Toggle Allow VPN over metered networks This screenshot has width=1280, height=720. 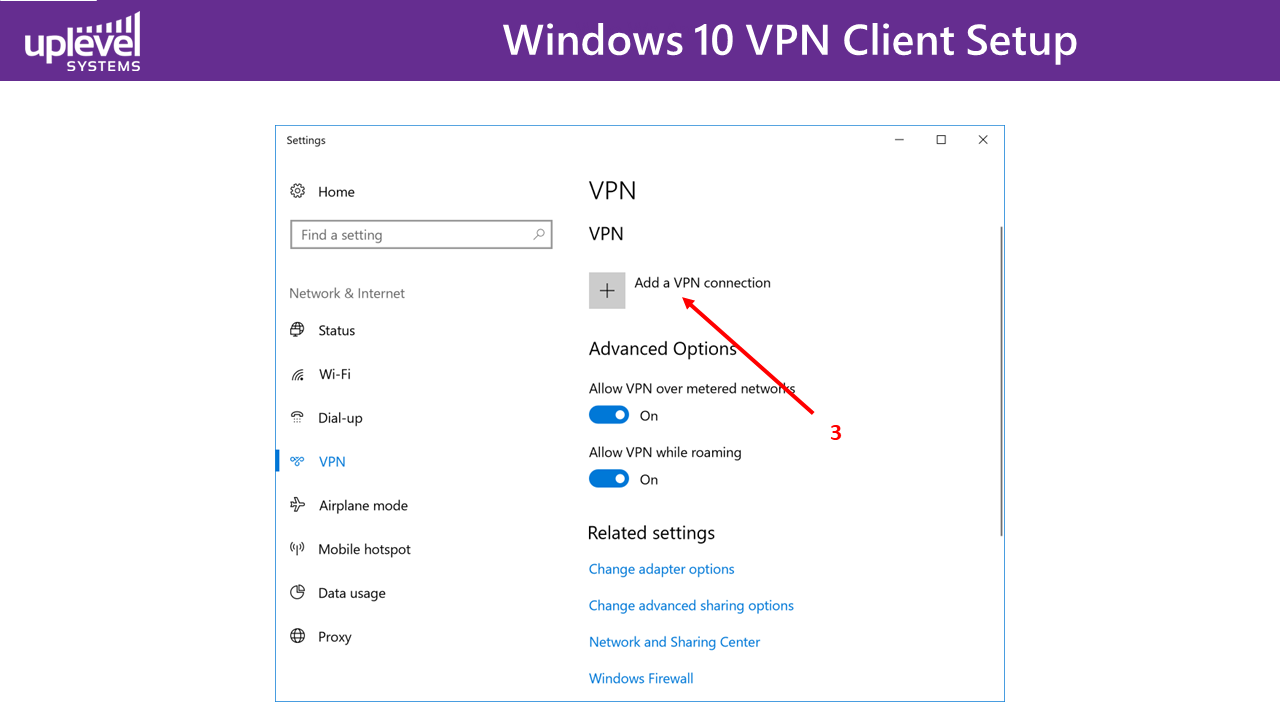pyautogui.click(x=609, y=415)
